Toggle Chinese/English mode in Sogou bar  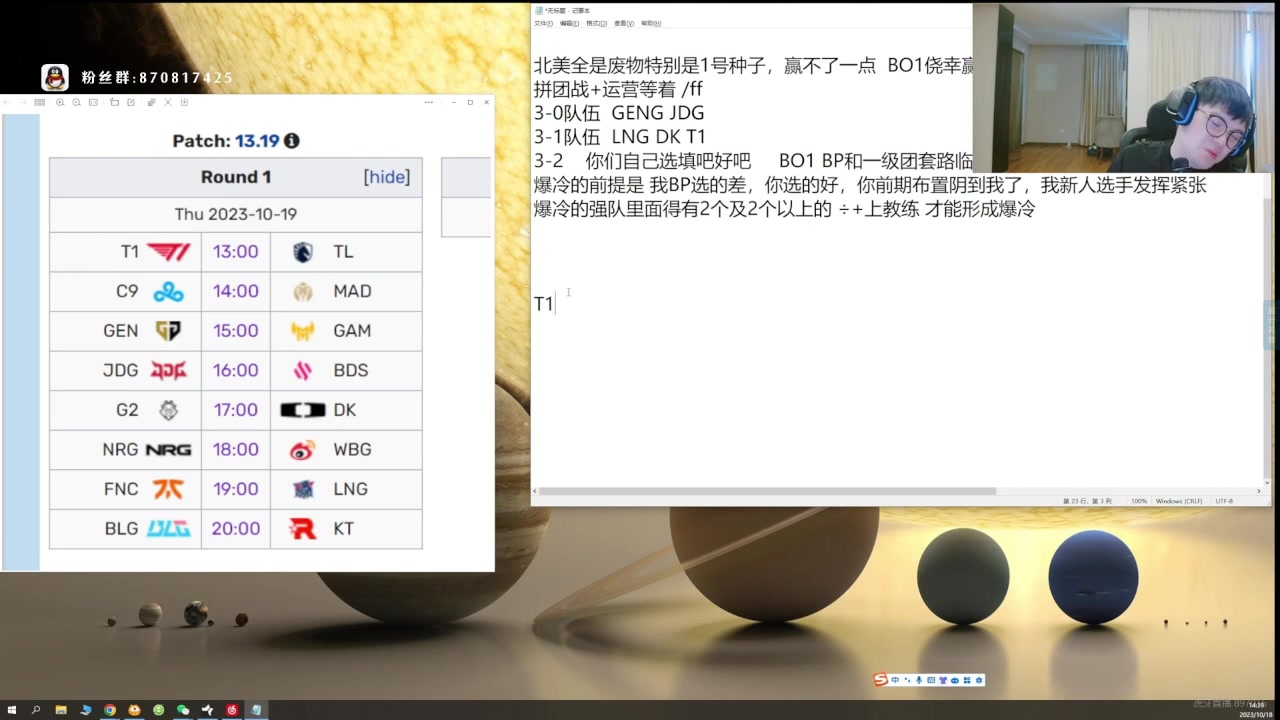(895, 680)
